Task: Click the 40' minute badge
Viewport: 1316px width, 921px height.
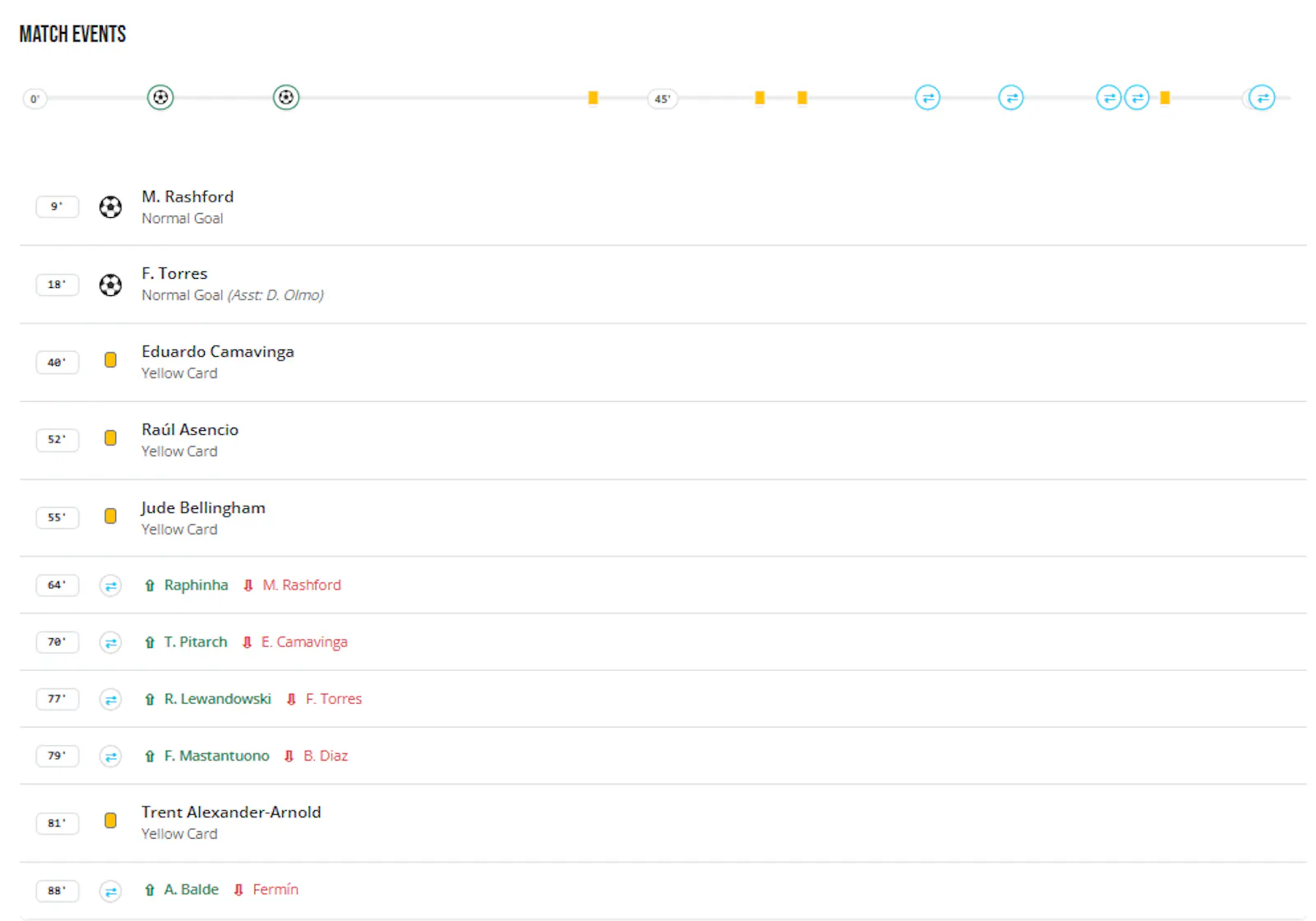Action: (57, 363)
